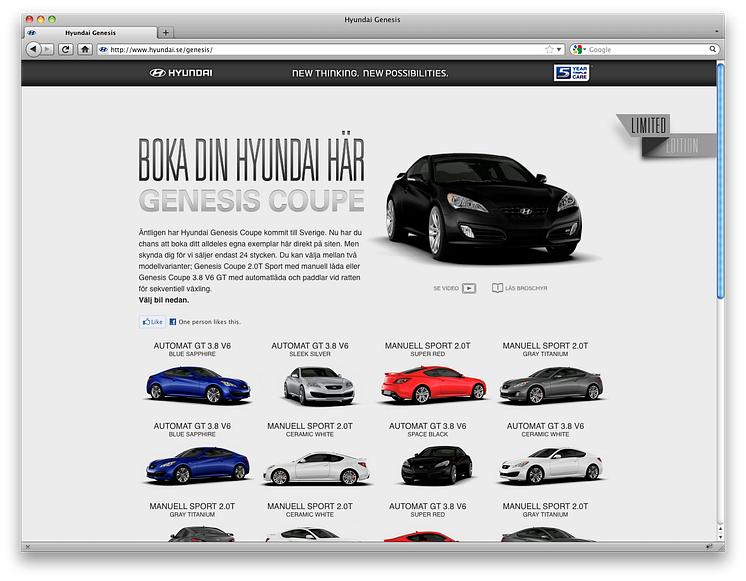Open the home page icon

pyautogui.click(x=85, y=49)
